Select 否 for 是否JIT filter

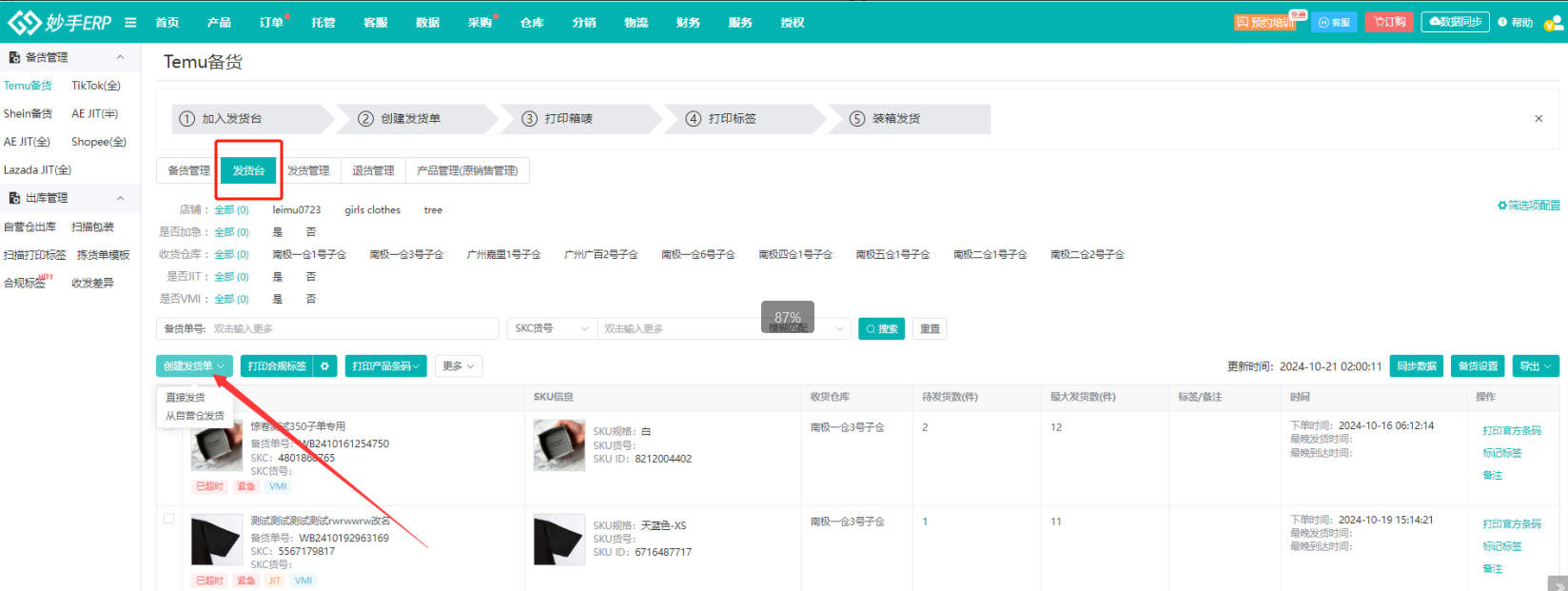click(x=310, y=277)
